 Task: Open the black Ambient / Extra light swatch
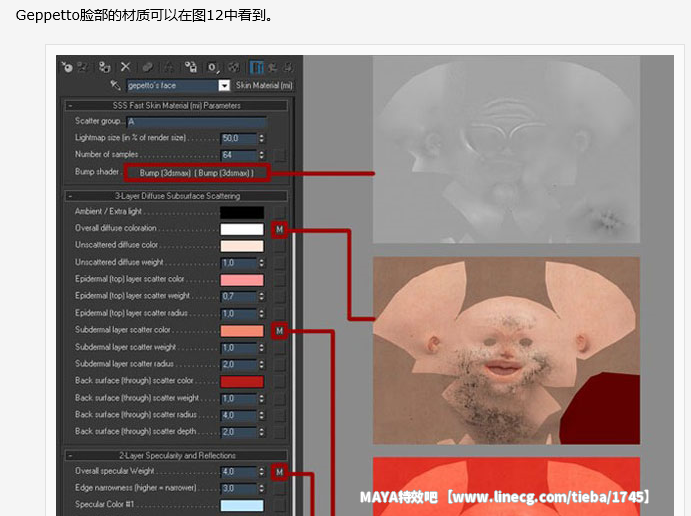[242, 212]
